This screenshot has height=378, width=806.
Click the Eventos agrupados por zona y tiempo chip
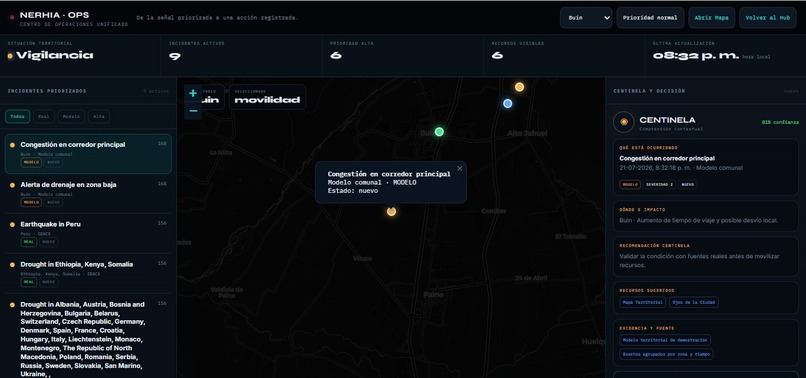[x=666, y=354]
